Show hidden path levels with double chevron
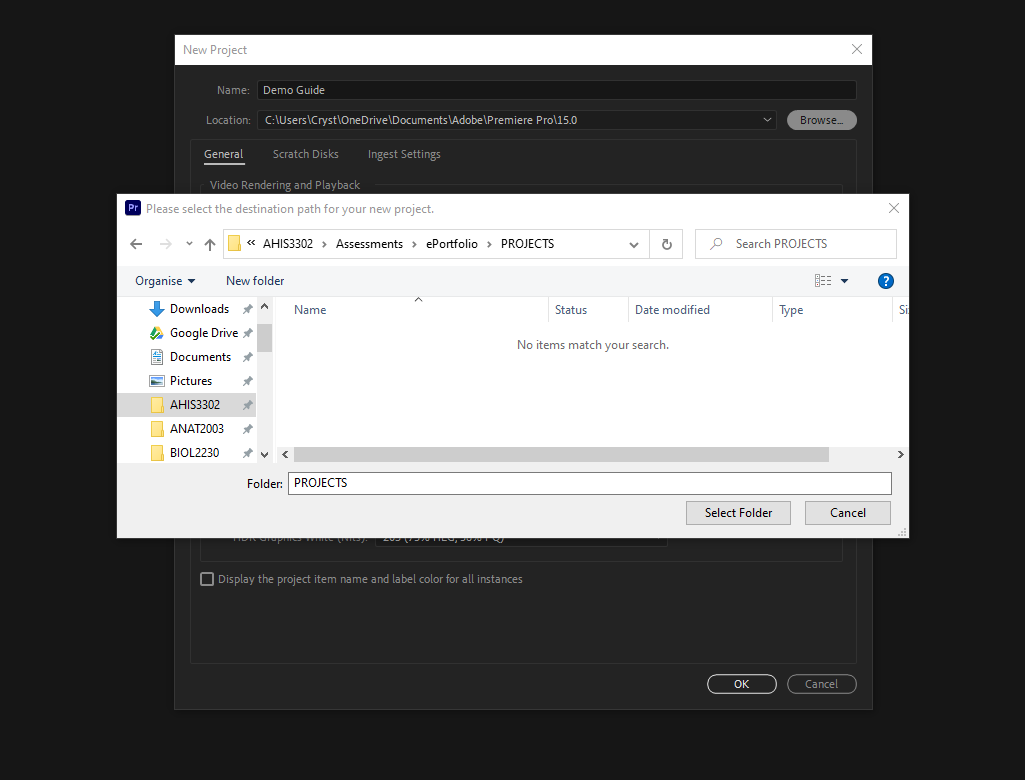Screen dimensions: 1025x780 [x=251, y=243]
